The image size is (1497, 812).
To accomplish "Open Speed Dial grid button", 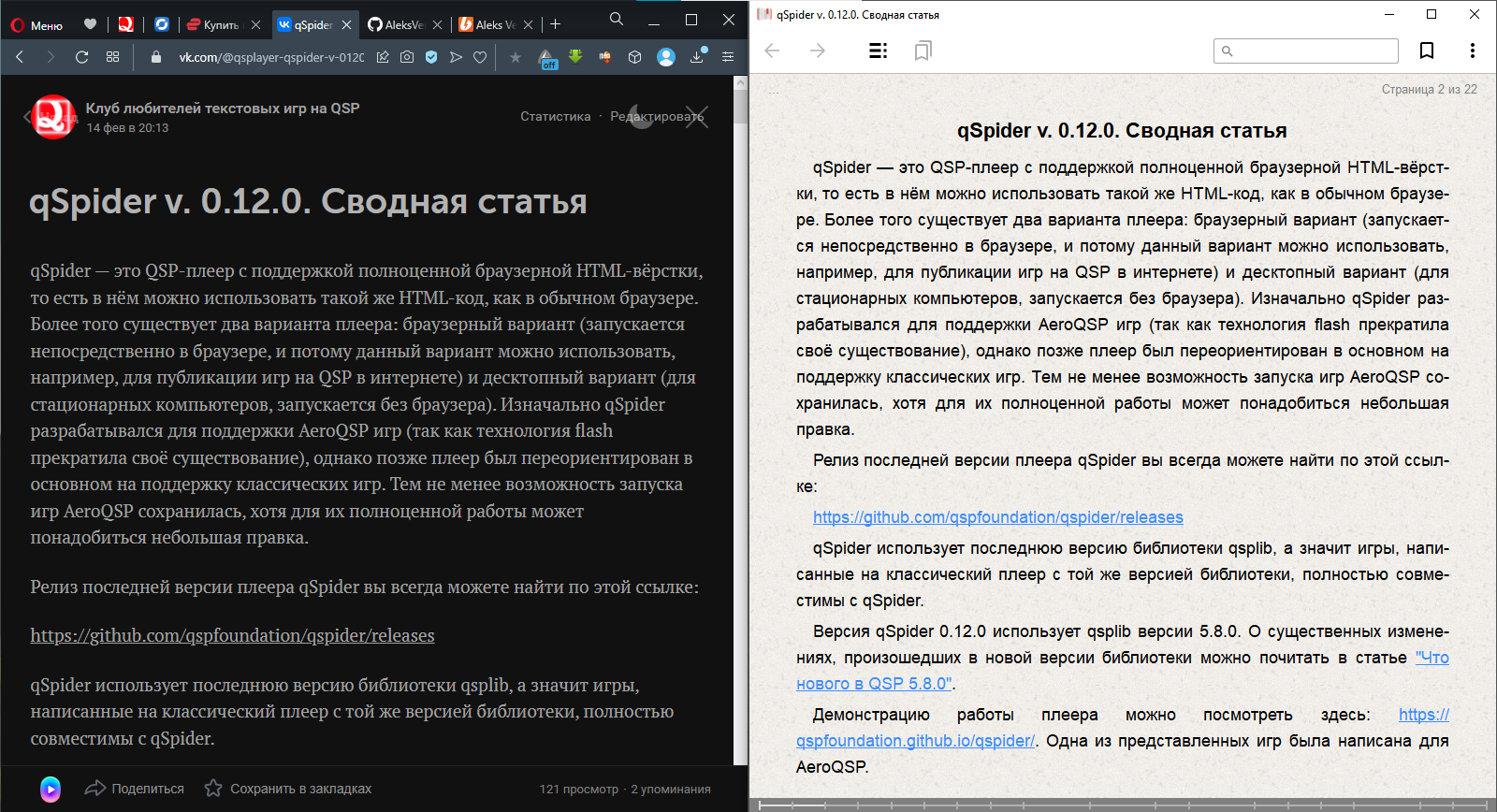I will tap(113, 57).
